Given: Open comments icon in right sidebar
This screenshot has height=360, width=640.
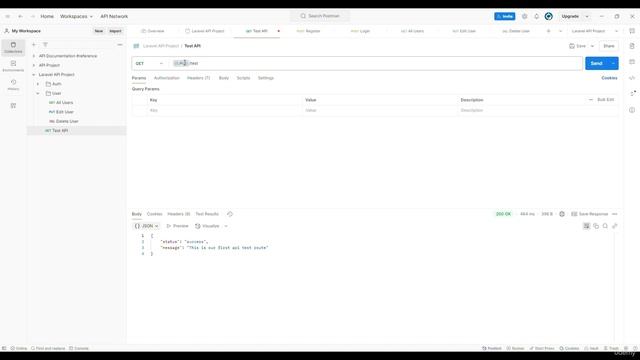Looking at the screenshot, I should click(632, 62).
